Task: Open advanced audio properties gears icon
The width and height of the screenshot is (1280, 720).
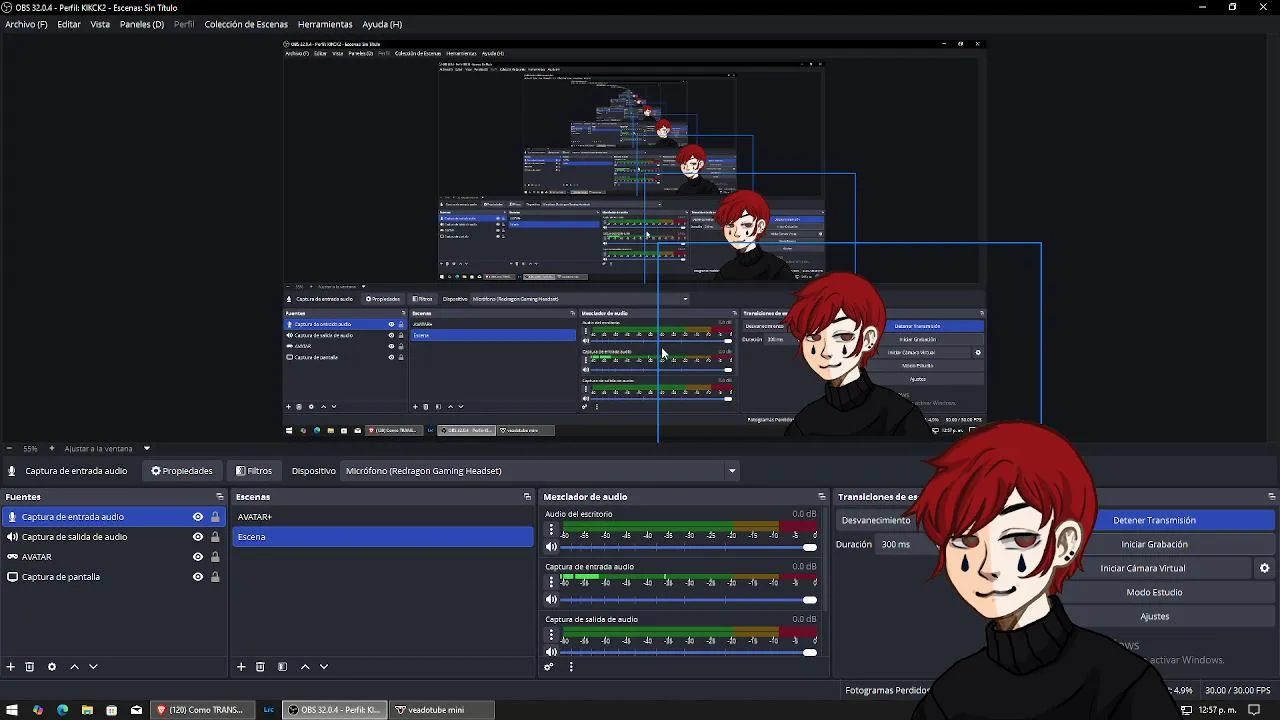Action: click(x=549, y=667)
